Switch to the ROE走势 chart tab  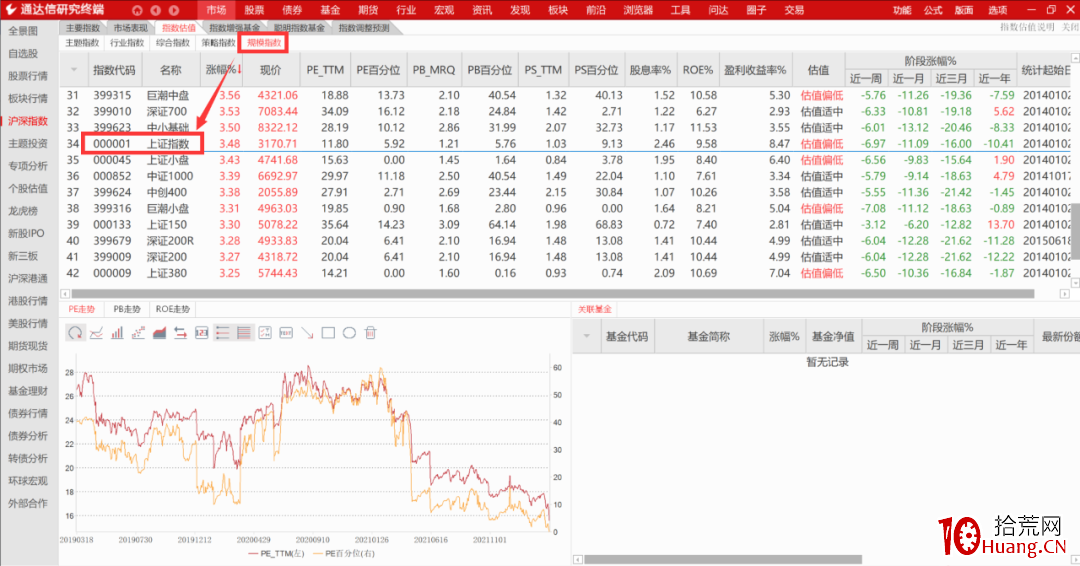coord(172,309)
